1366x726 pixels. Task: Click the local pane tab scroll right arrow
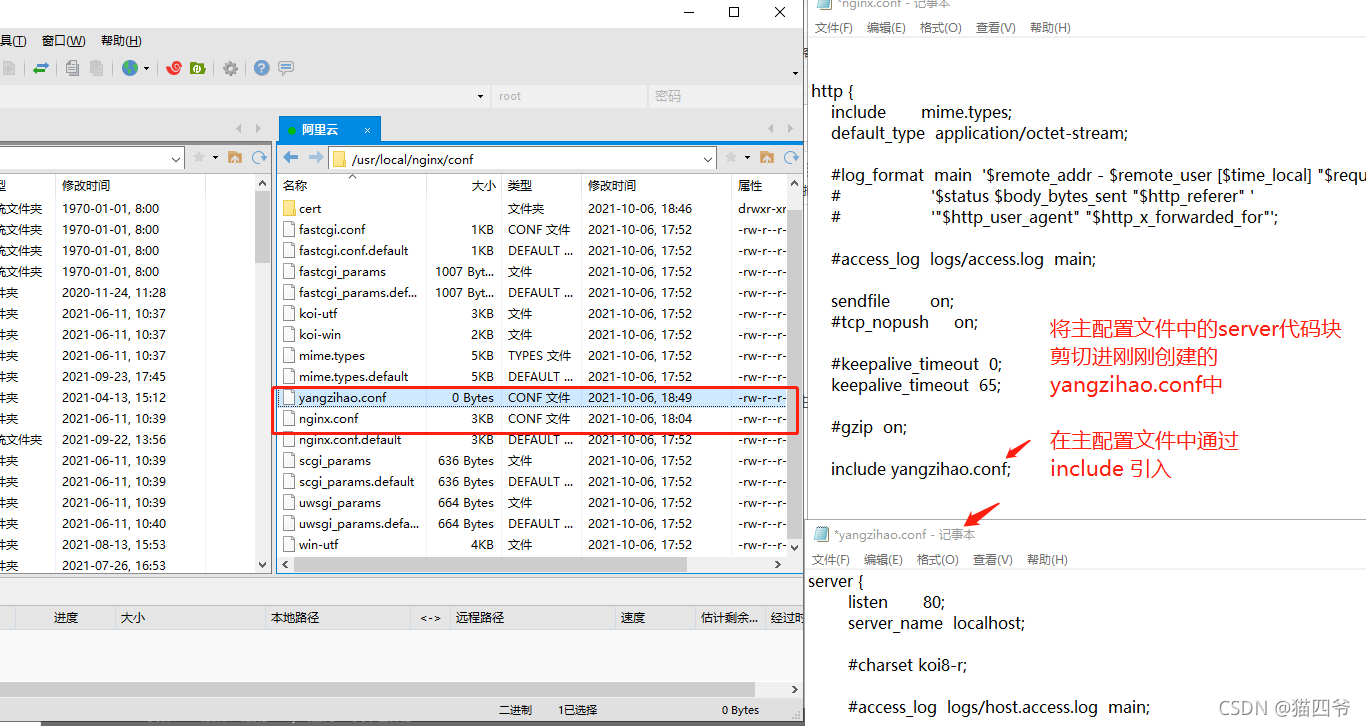(x=256, y=129)
